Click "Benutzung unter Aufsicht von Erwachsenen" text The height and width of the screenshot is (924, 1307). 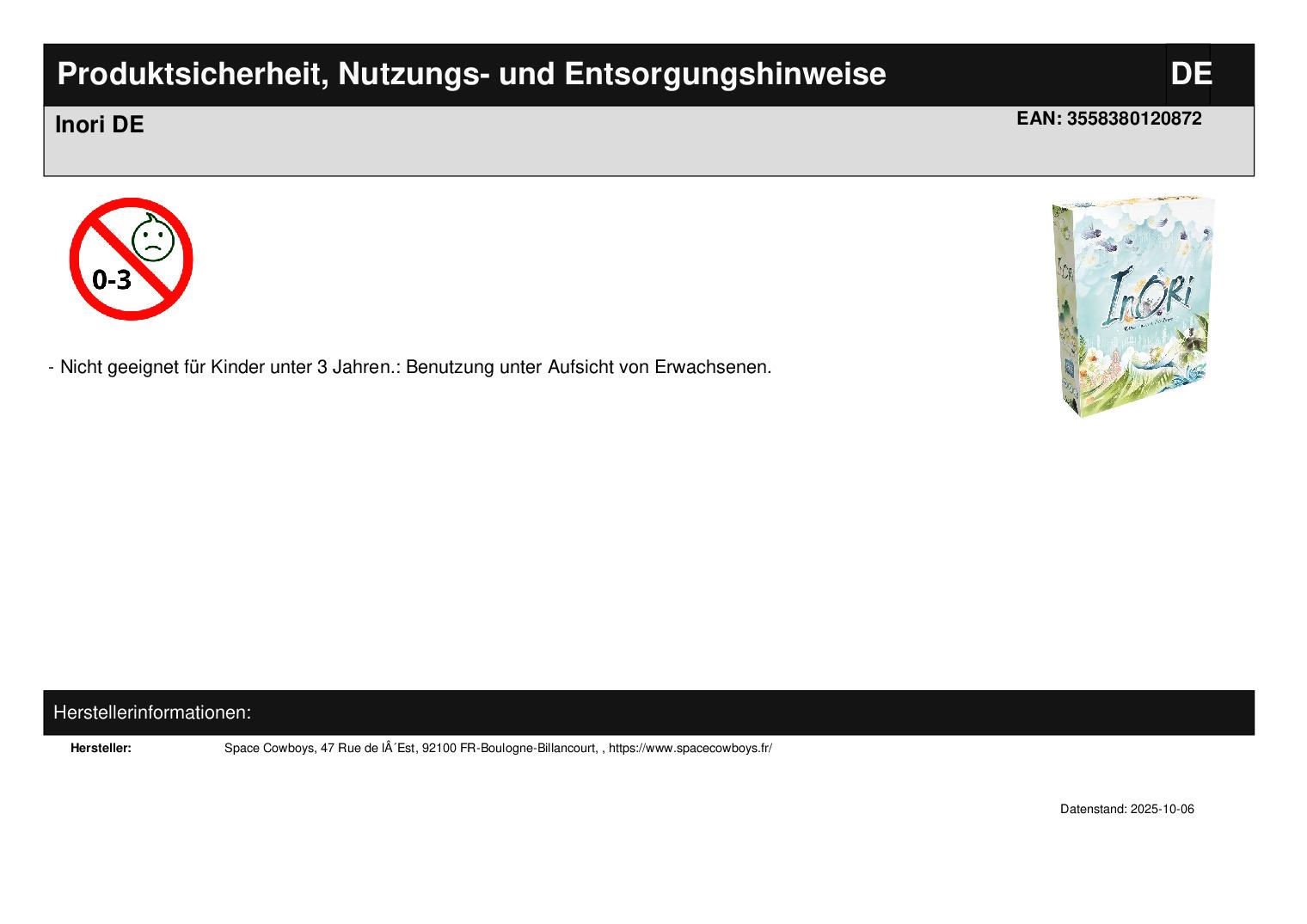click(x=588, y=367)
